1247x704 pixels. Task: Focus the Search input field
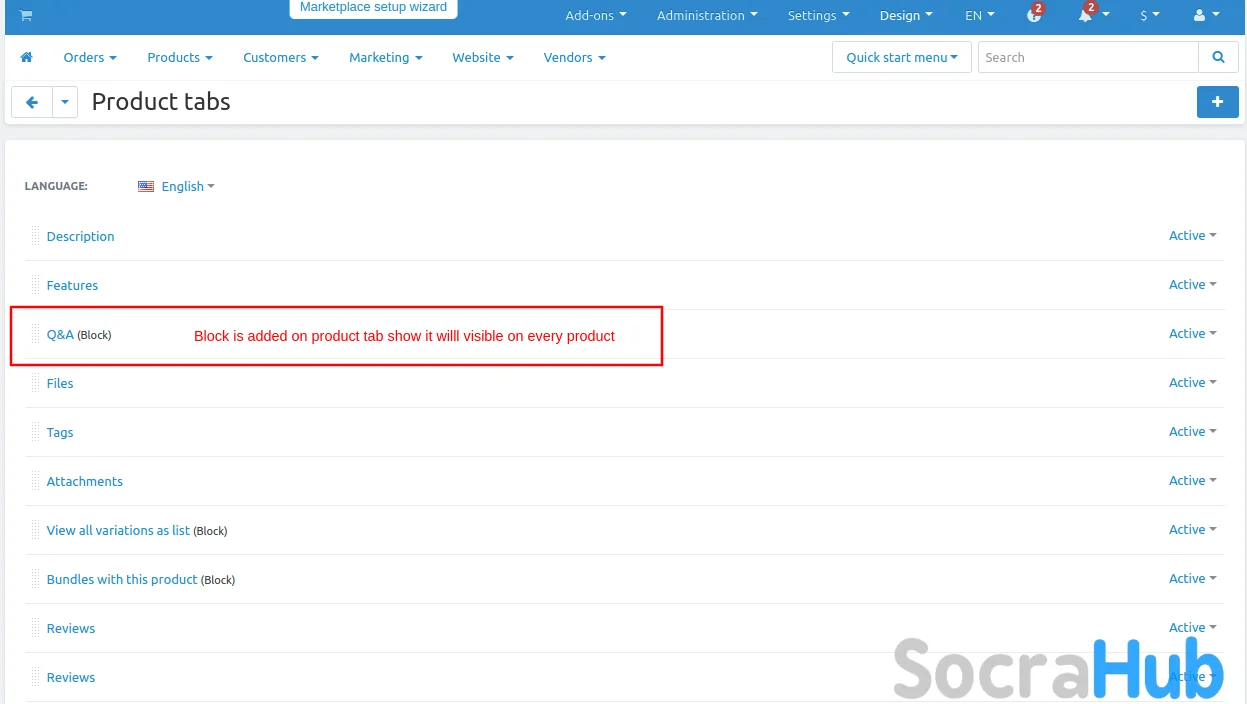1087,58
